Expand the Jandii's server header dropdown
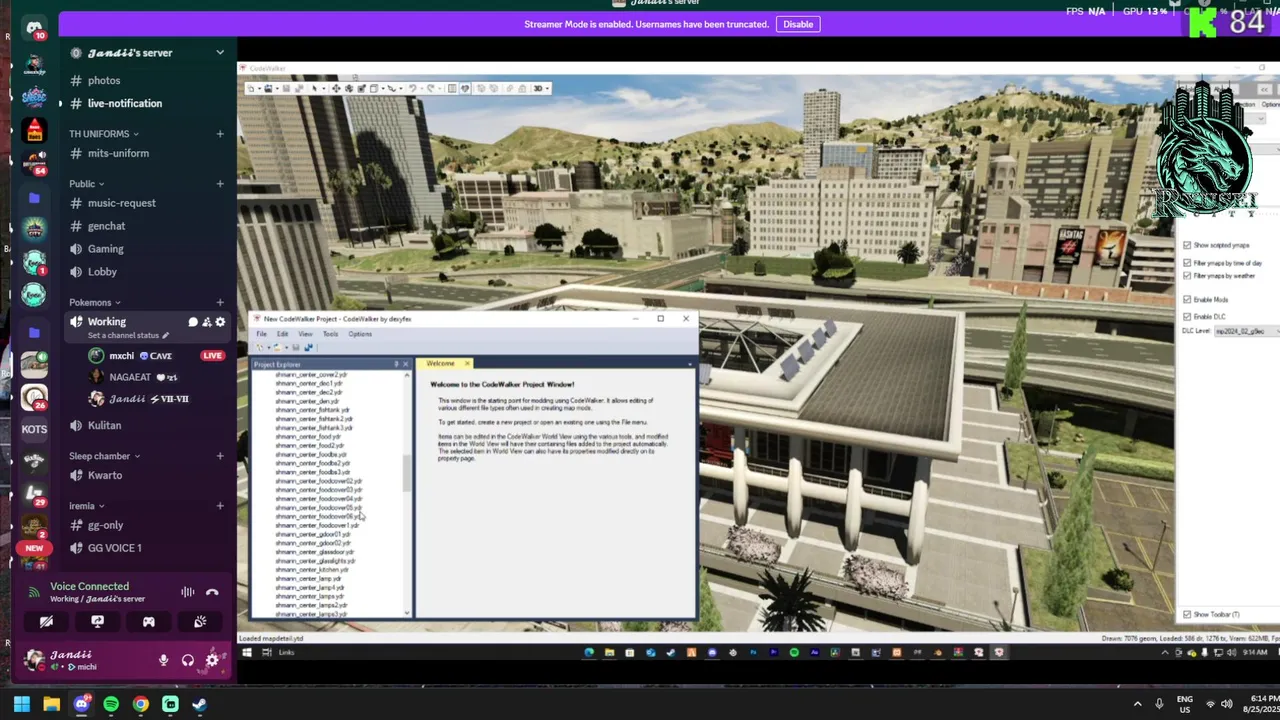 click(x=220, y=52)
